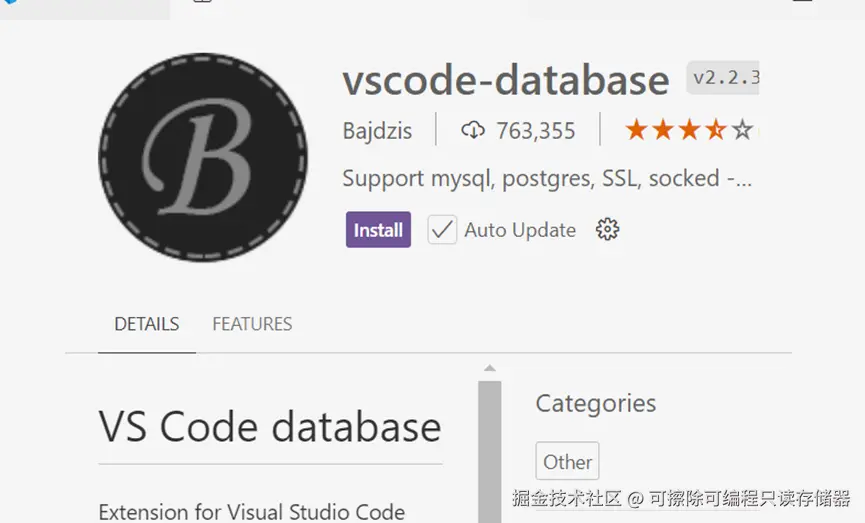Install the vscode-database extension

[x=378, y=230]
